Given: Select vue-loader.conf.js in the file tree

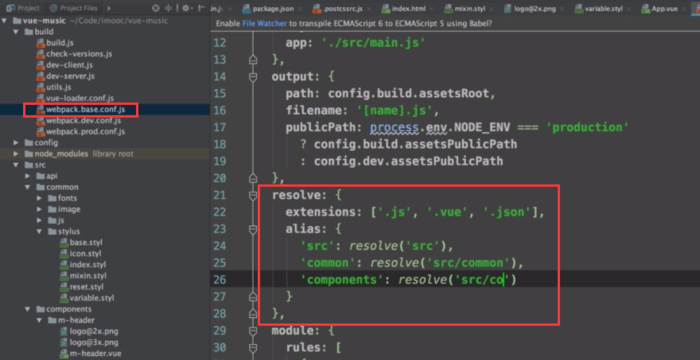Looking at the screenshot, I should point(80,98).
